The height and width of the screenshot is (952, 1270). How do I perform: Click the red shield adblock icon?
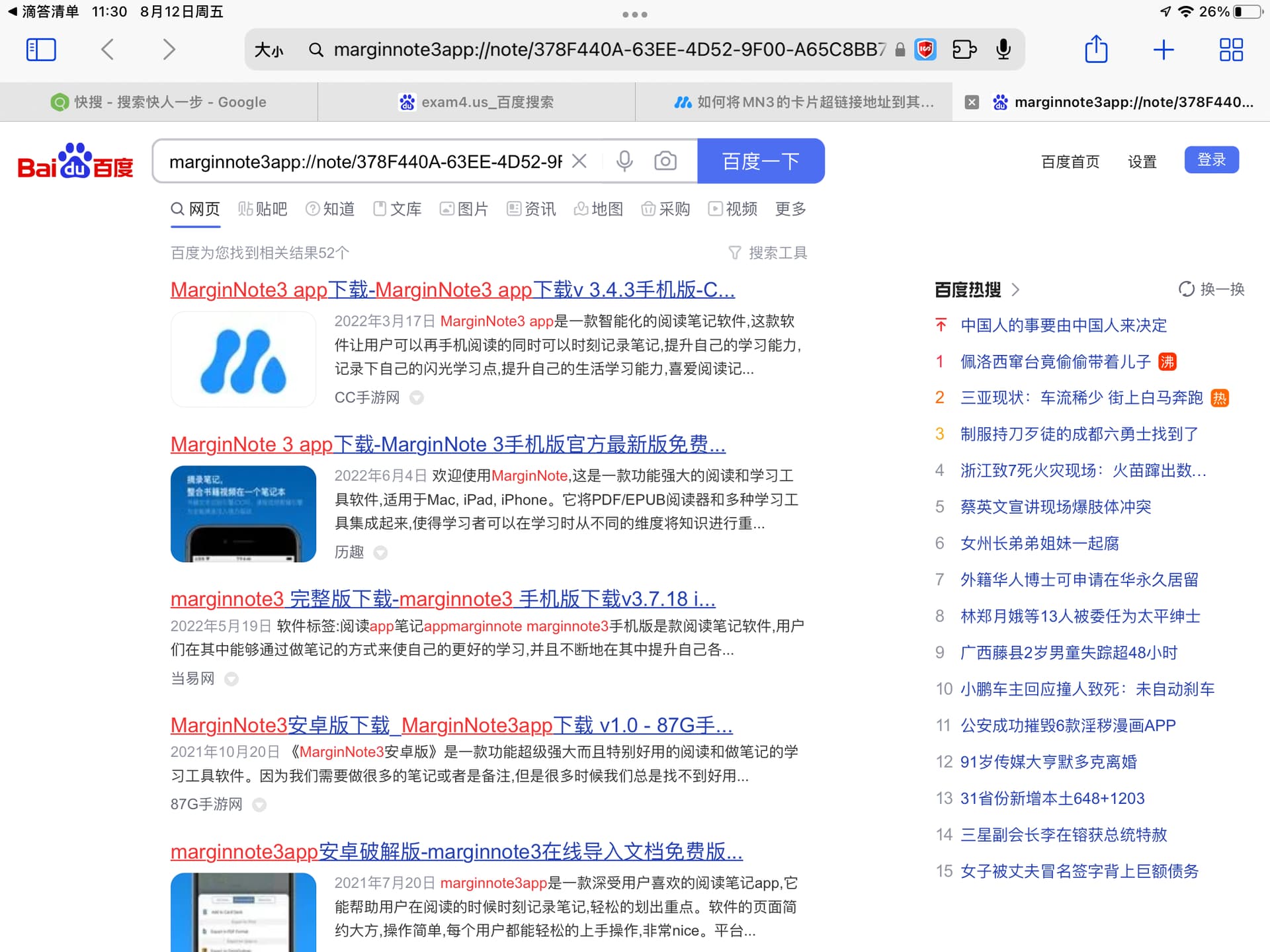point(925,50)
